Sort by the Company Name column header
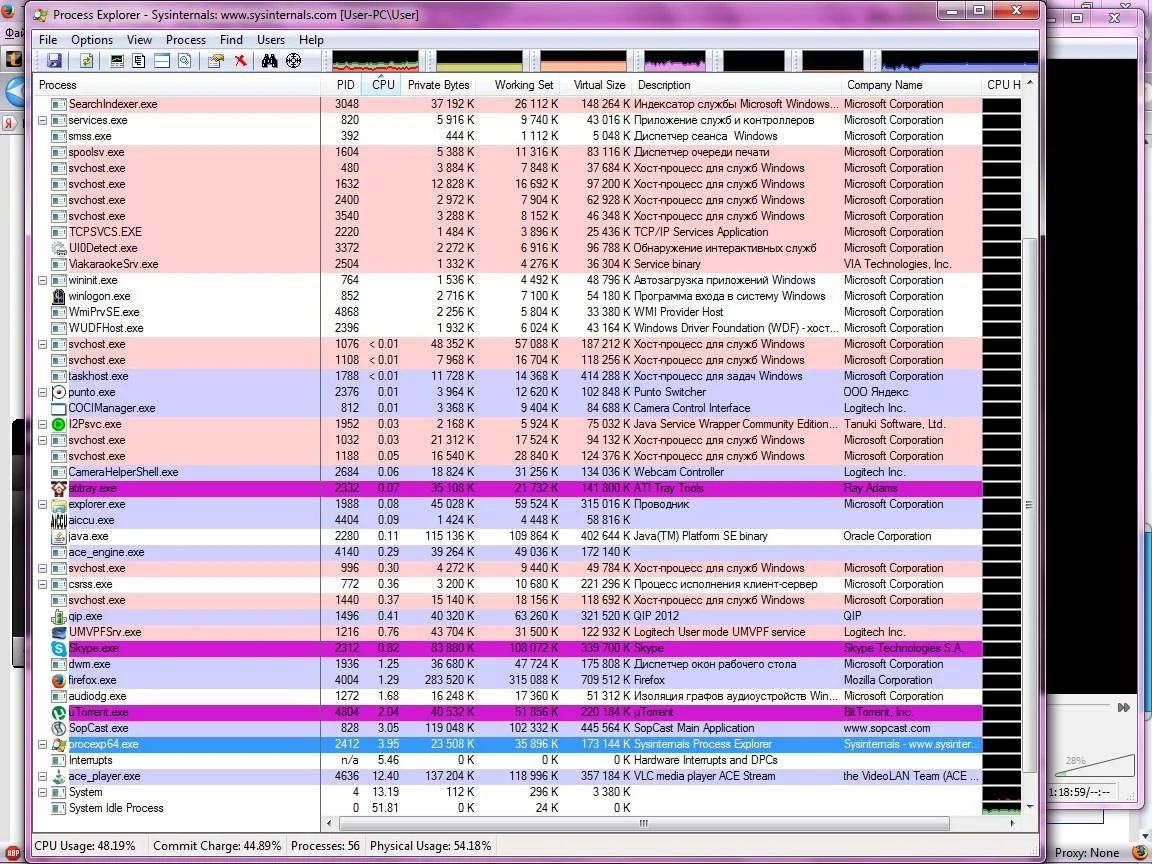This screenshot has height=864, width=1152. 884,85
